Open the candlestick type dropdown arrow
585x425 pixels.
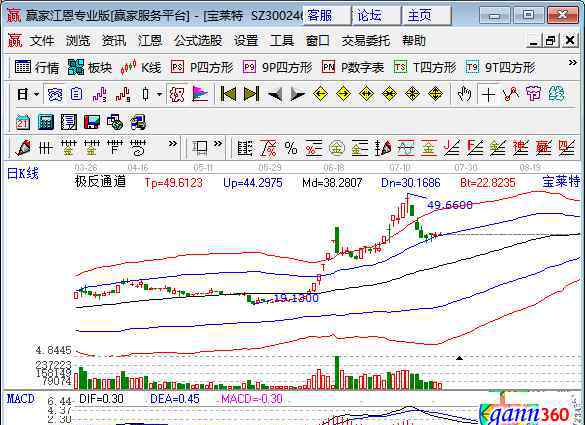(159, 94)
